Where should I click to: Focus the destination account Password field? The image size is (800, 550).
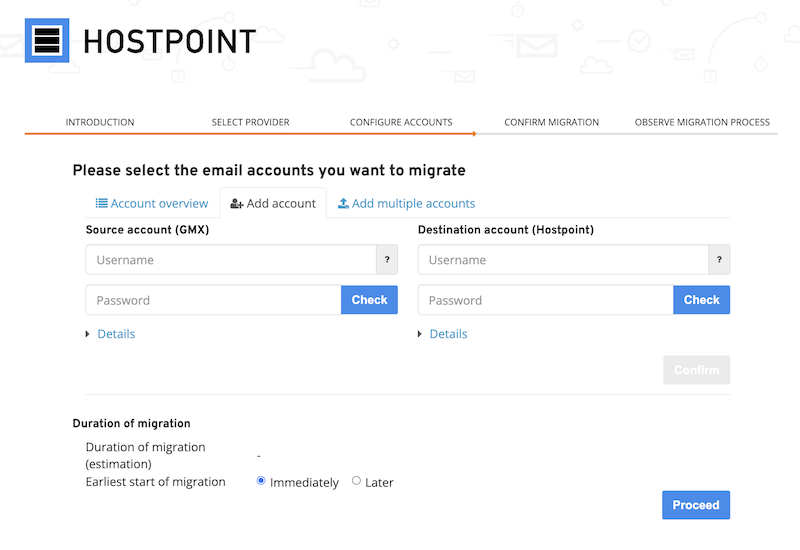[x=545, y=300]
